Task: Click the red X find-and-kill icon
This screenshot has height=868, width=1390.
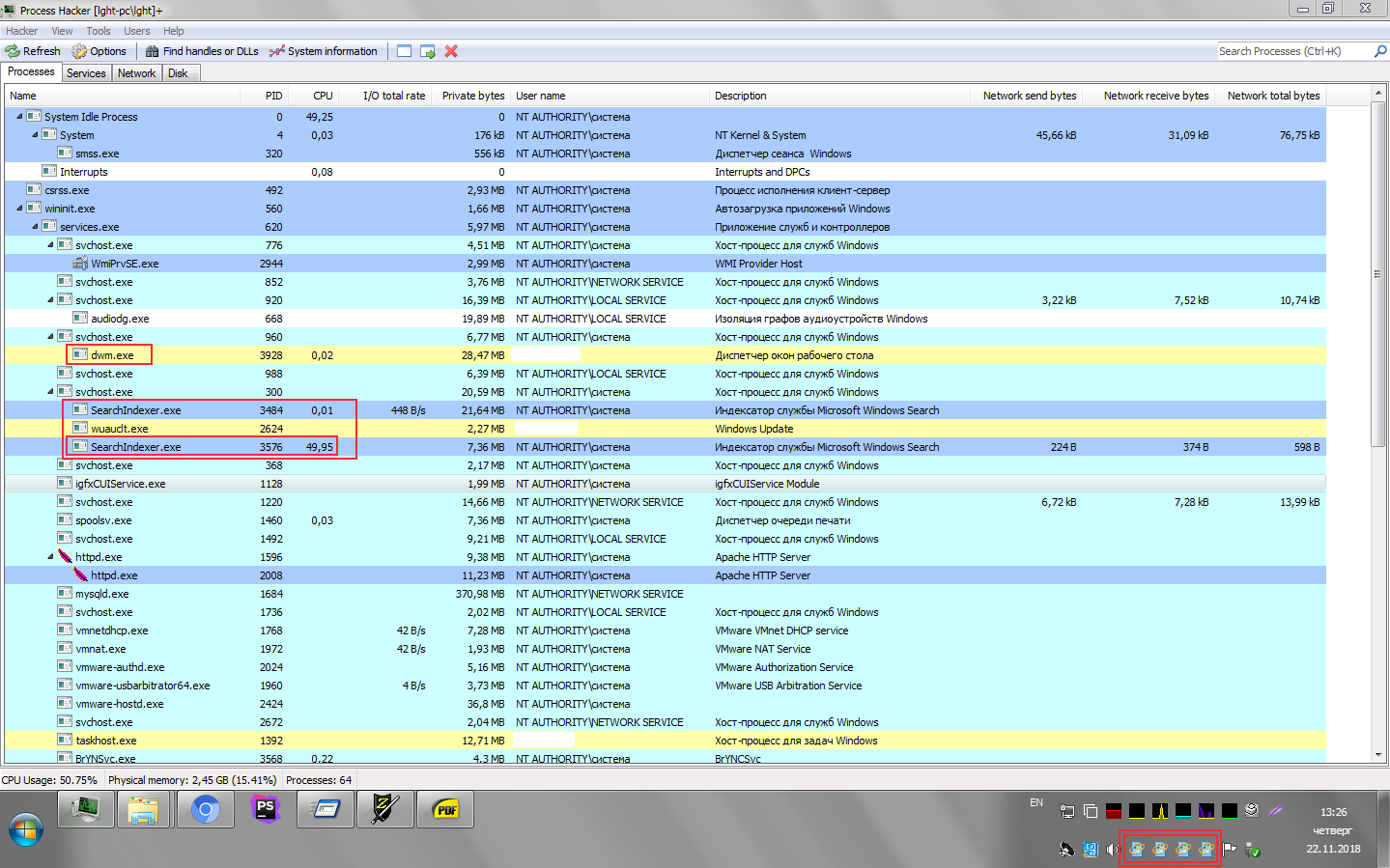Action: coord(451,51)
